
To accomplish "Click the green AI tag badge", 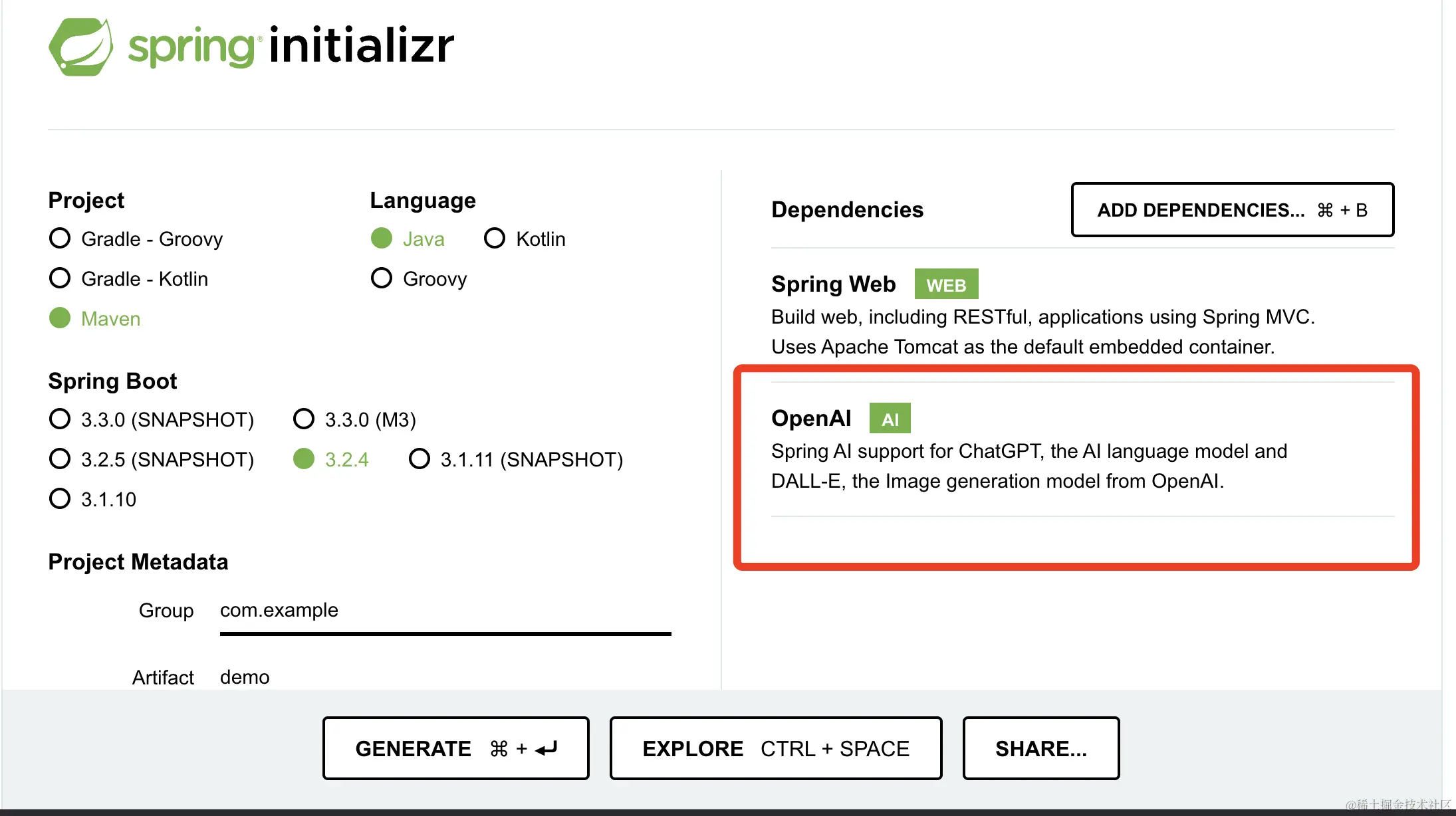I will (x=890, y=419).
